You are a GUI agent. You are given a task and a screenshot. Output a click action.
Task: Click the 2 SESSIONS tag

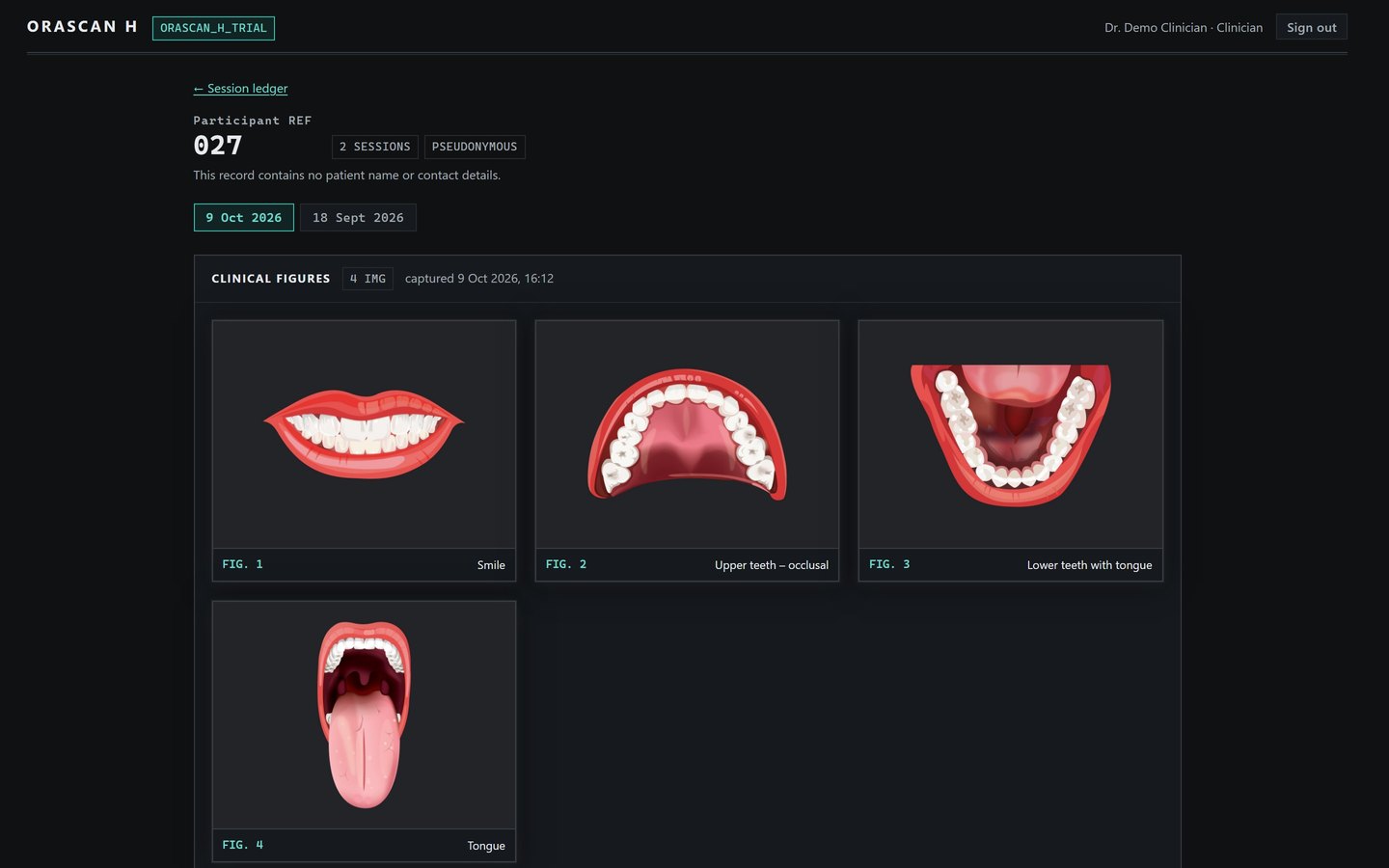375,147
